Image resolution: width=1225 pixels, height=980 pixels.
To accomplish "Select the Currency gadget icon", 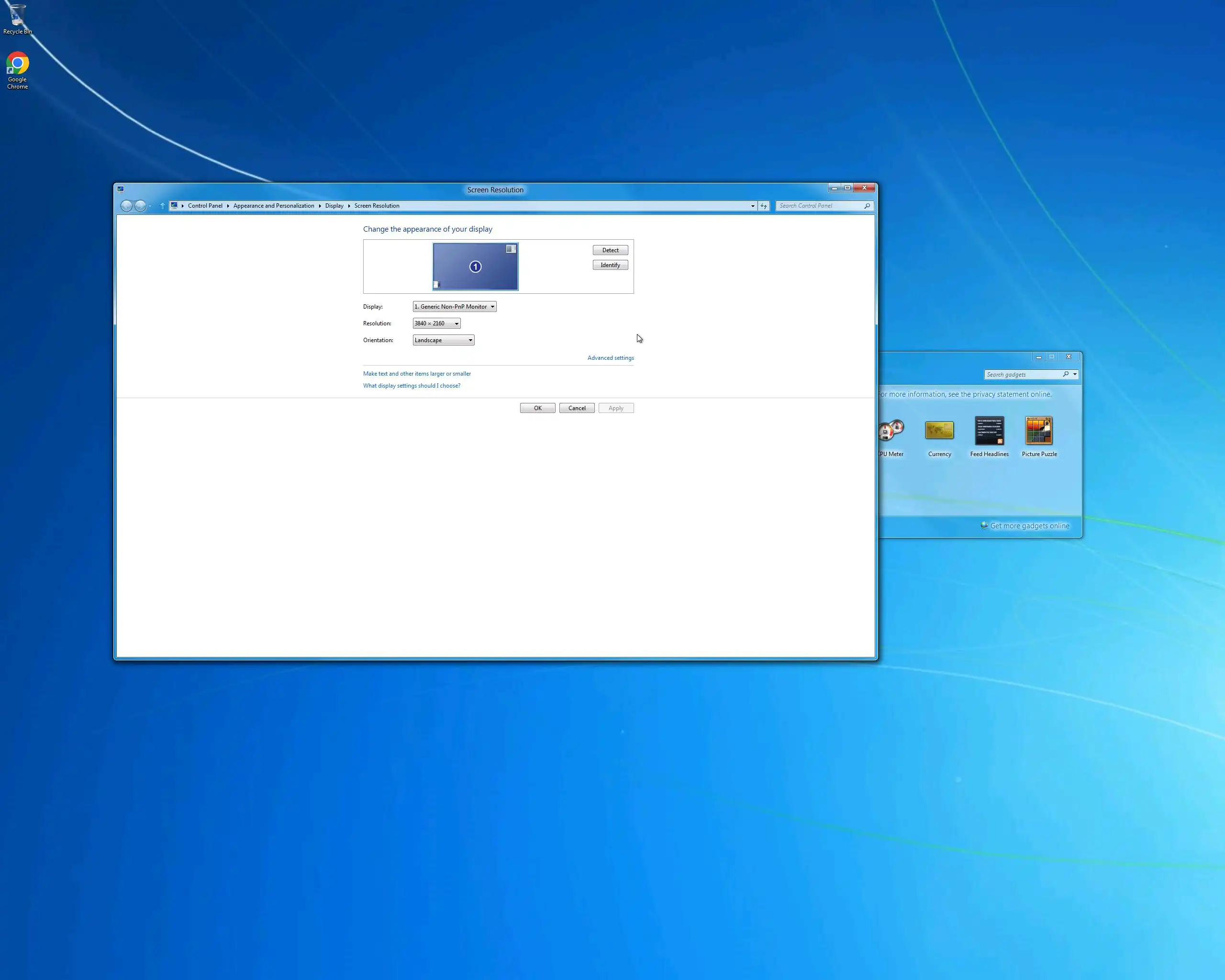I will pyautogui.click(x=939, y=431).
